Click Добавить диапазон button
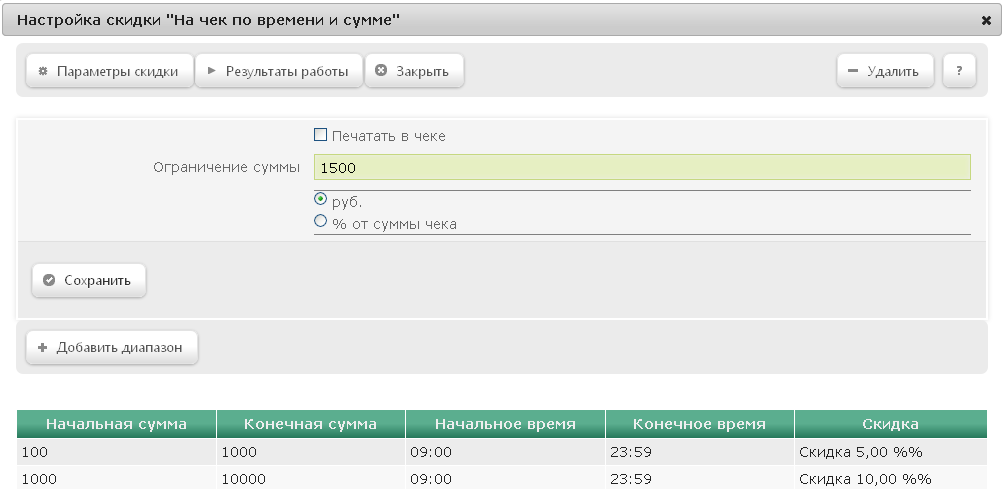 pos(112,348)
